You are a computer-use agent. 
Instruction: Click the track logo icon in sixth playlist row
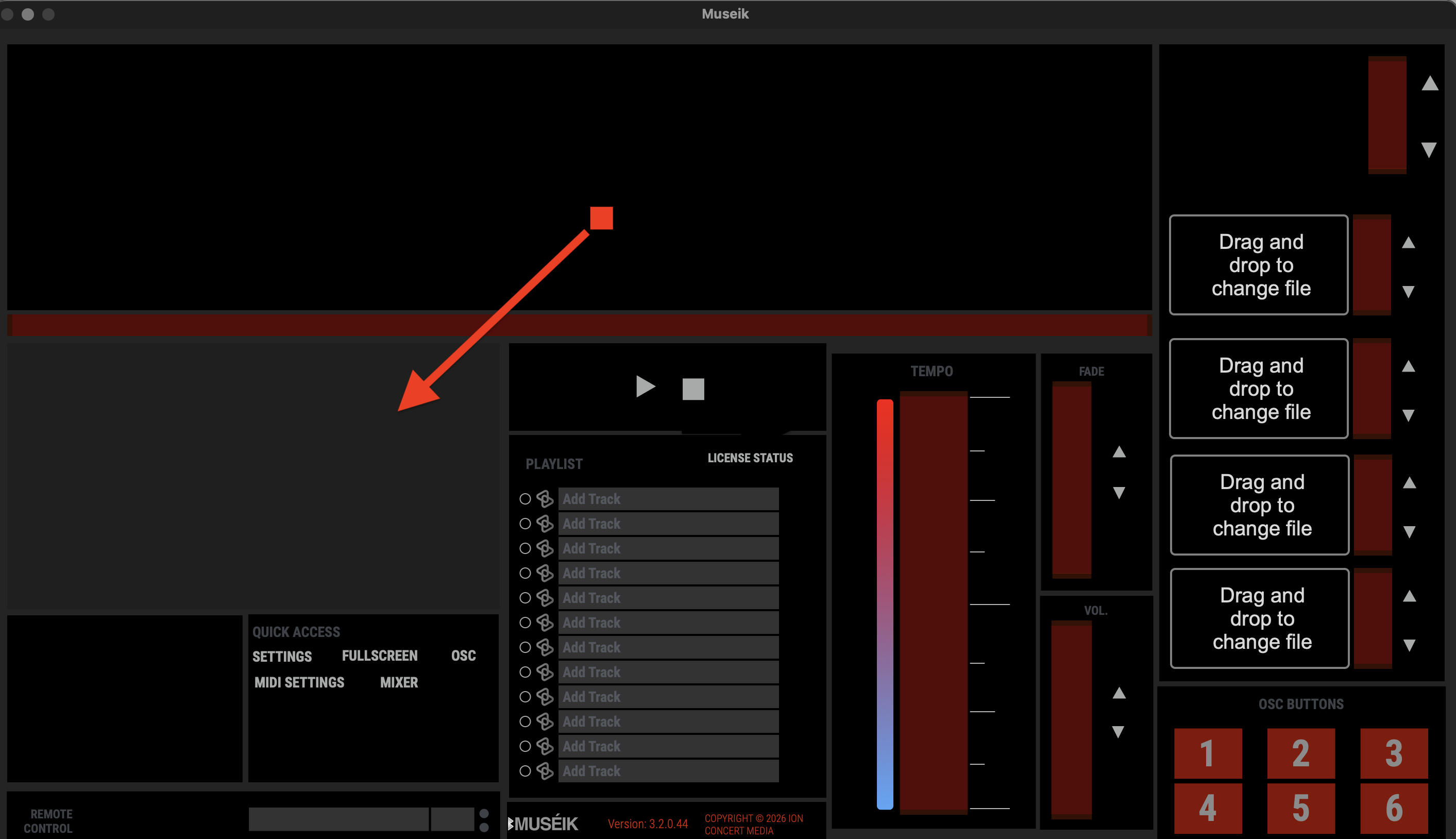[545, 623]
